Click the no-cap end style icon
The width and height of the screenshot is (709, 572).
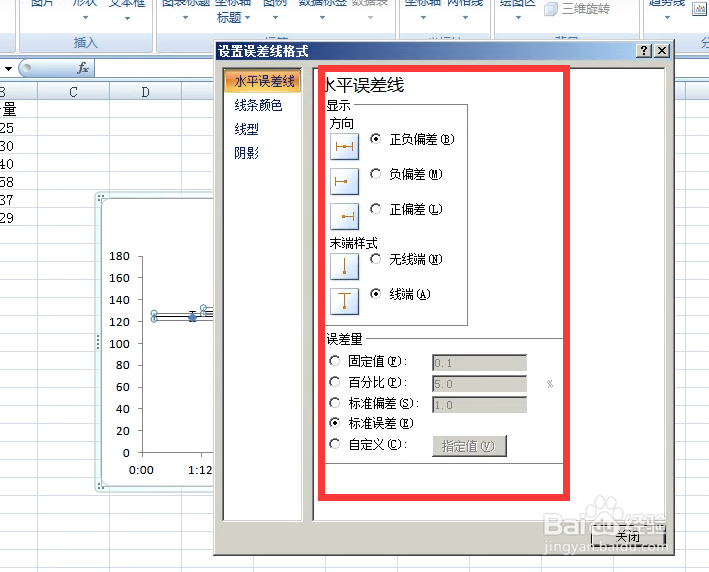(x=345, y=266)
